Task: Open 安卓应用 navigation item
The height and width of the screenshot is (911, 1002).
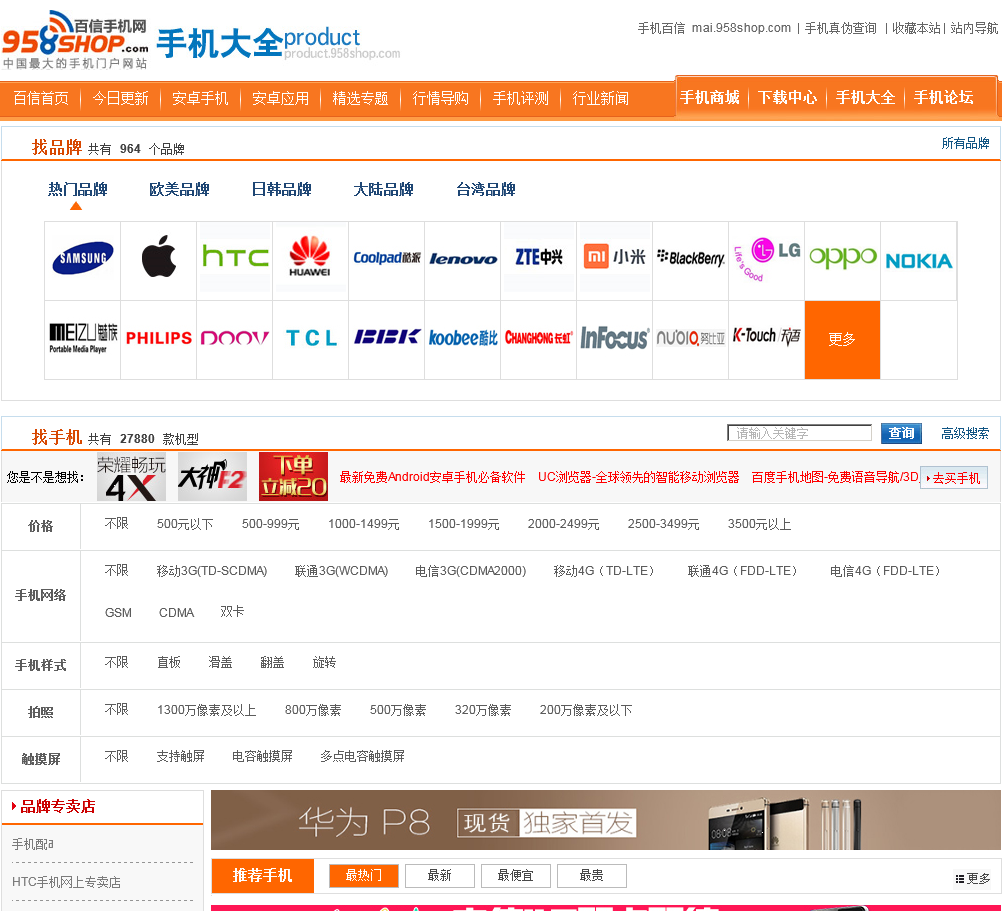Action: point(281,98)
